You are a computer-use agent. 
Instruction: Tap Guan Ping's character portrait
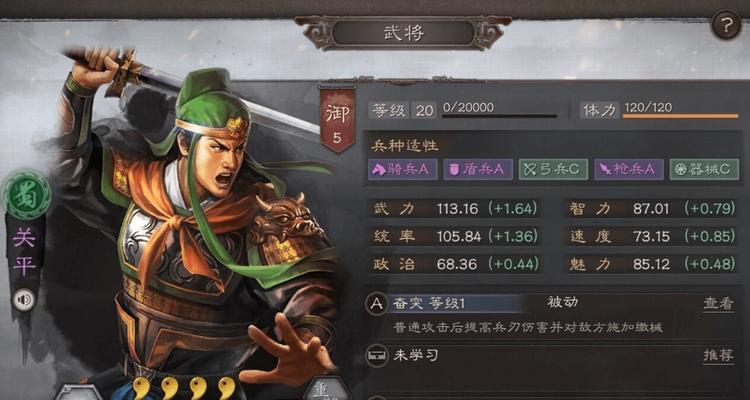[x=191, y=225]
